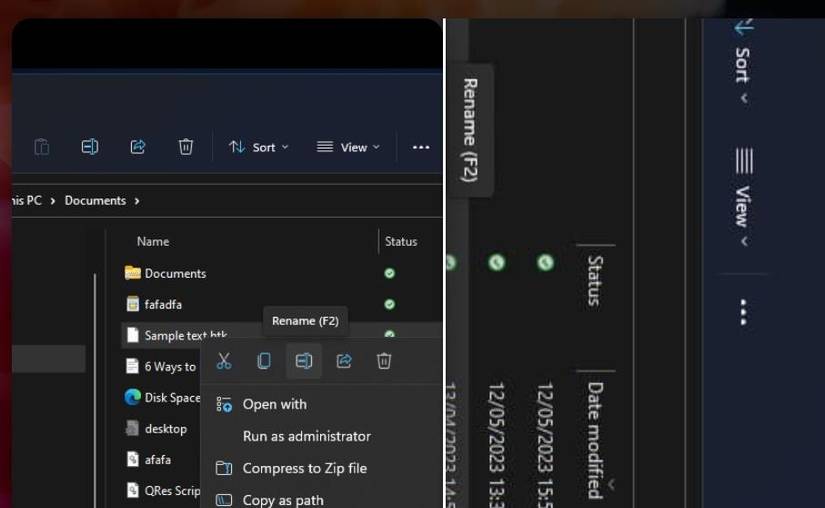This screenshot has width=825, height=508.
Task: Click the green sync status of fafadfa
Action: tap(389, 304)
